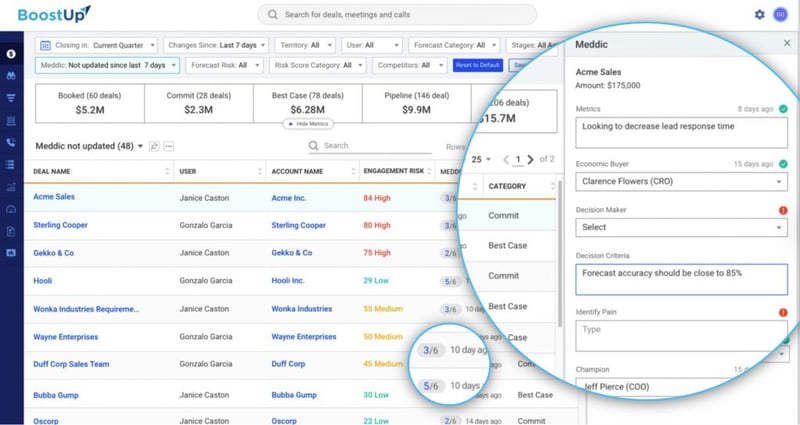800x425 pixels.
Task: Click the calendar icon in Closing in filter
Action: pos(45,45)
